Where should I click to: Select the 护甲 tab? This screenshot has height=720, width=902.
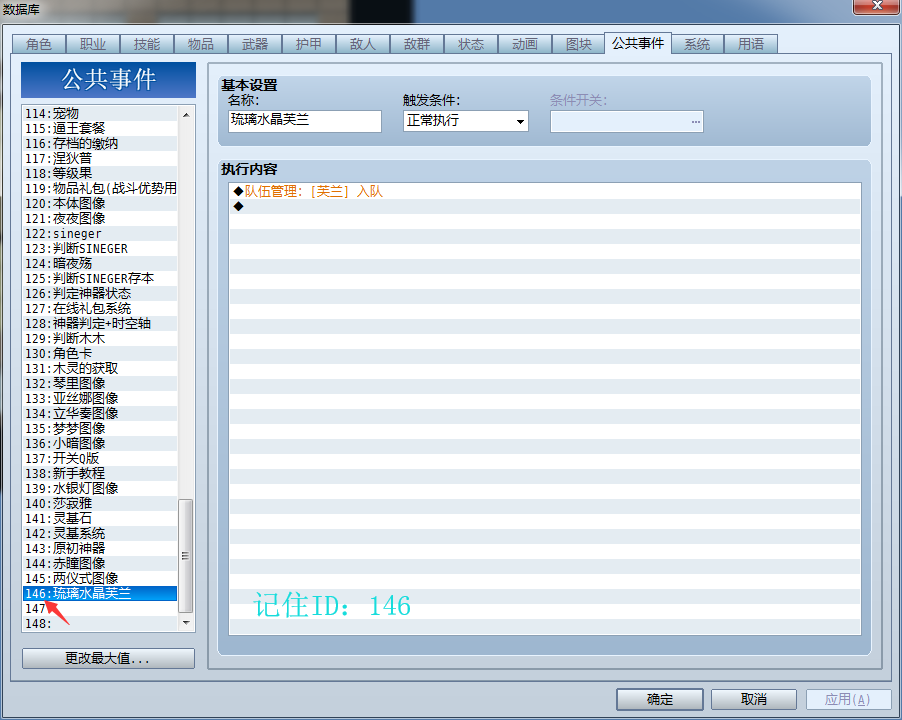(309, 44)
